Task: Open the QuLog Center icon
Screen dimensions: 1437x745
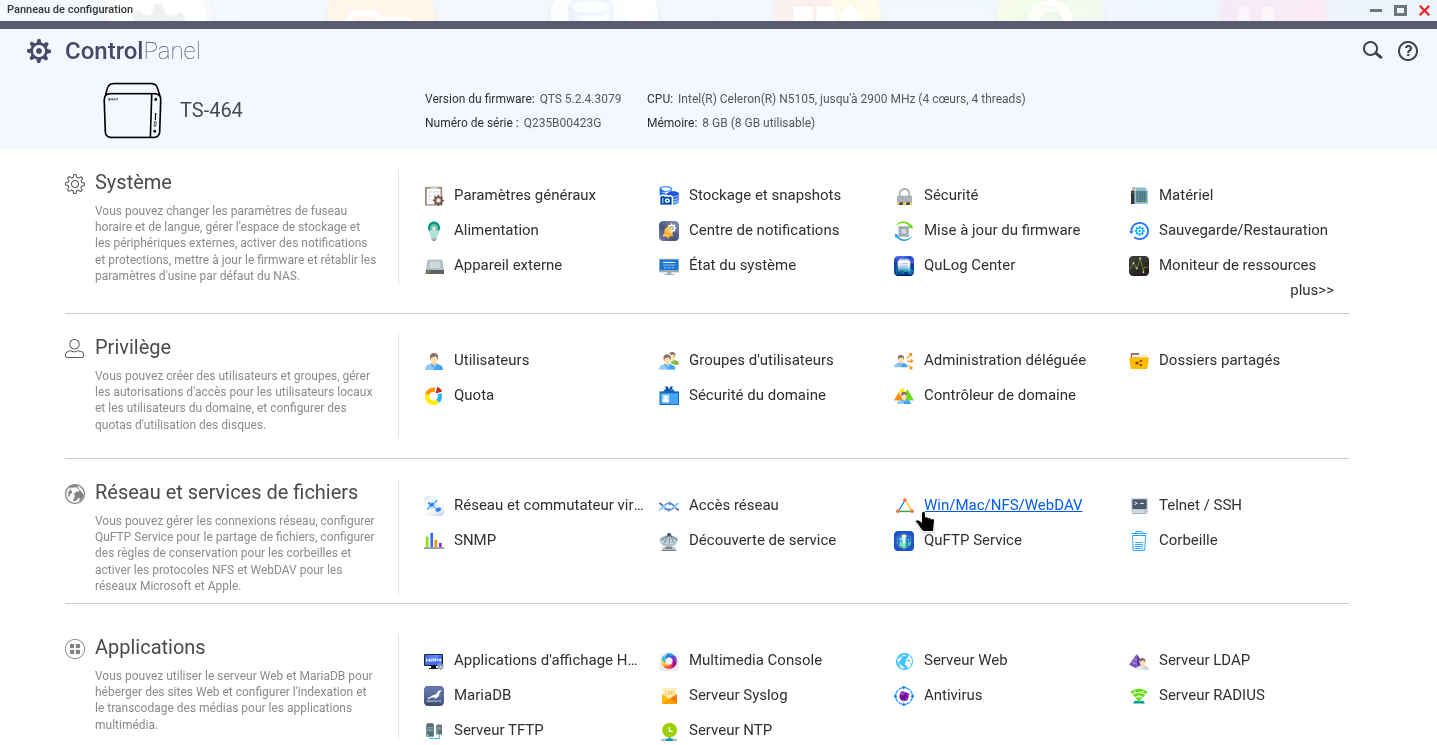Action: pos(904,265)
